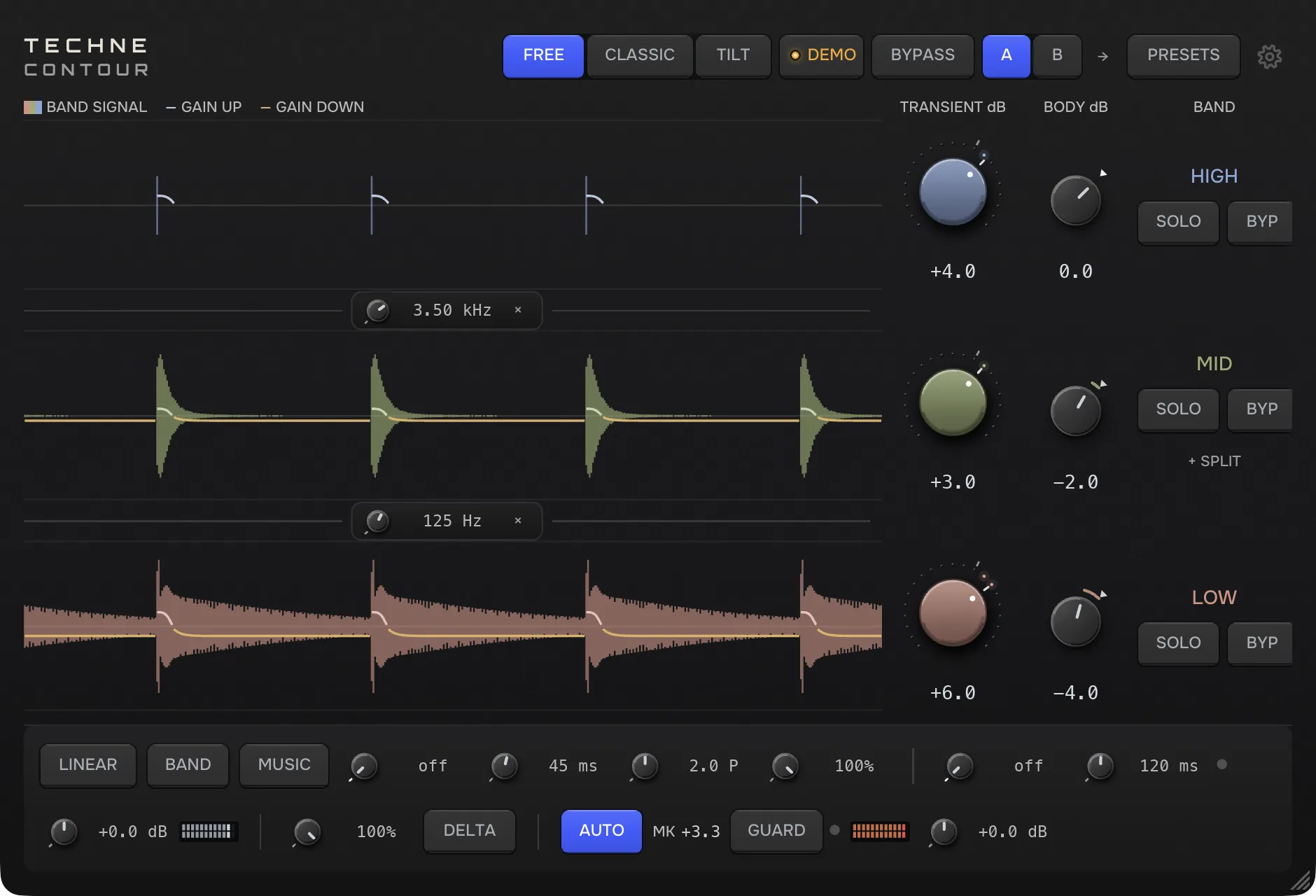This screenshot has width=1316, height=896.
Task: Click the 2.0 P knob
Action: pyautogui.click(x=644, y=766)
